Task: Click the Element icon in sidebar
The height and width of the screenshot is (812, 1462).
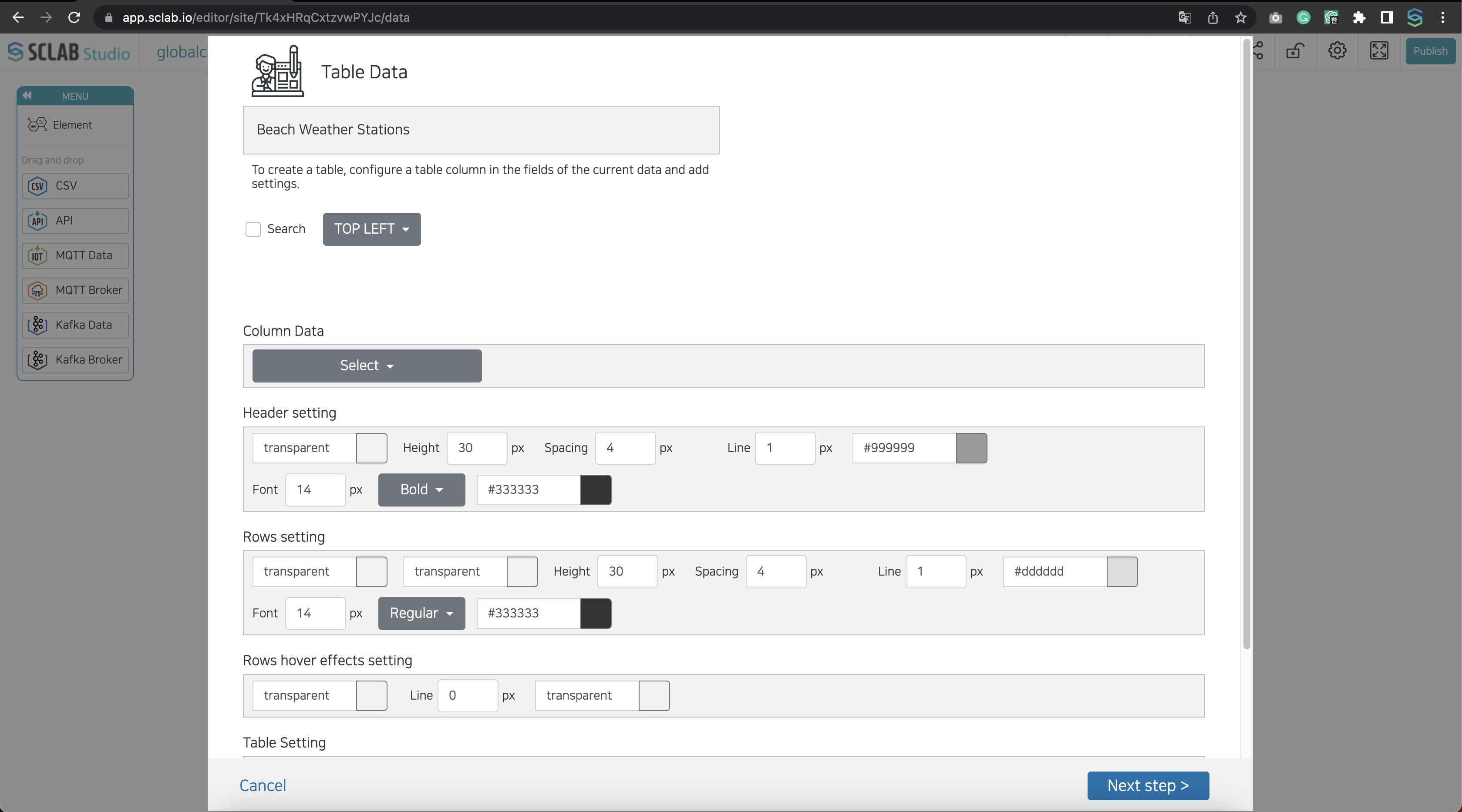Action: click(38, 124)
